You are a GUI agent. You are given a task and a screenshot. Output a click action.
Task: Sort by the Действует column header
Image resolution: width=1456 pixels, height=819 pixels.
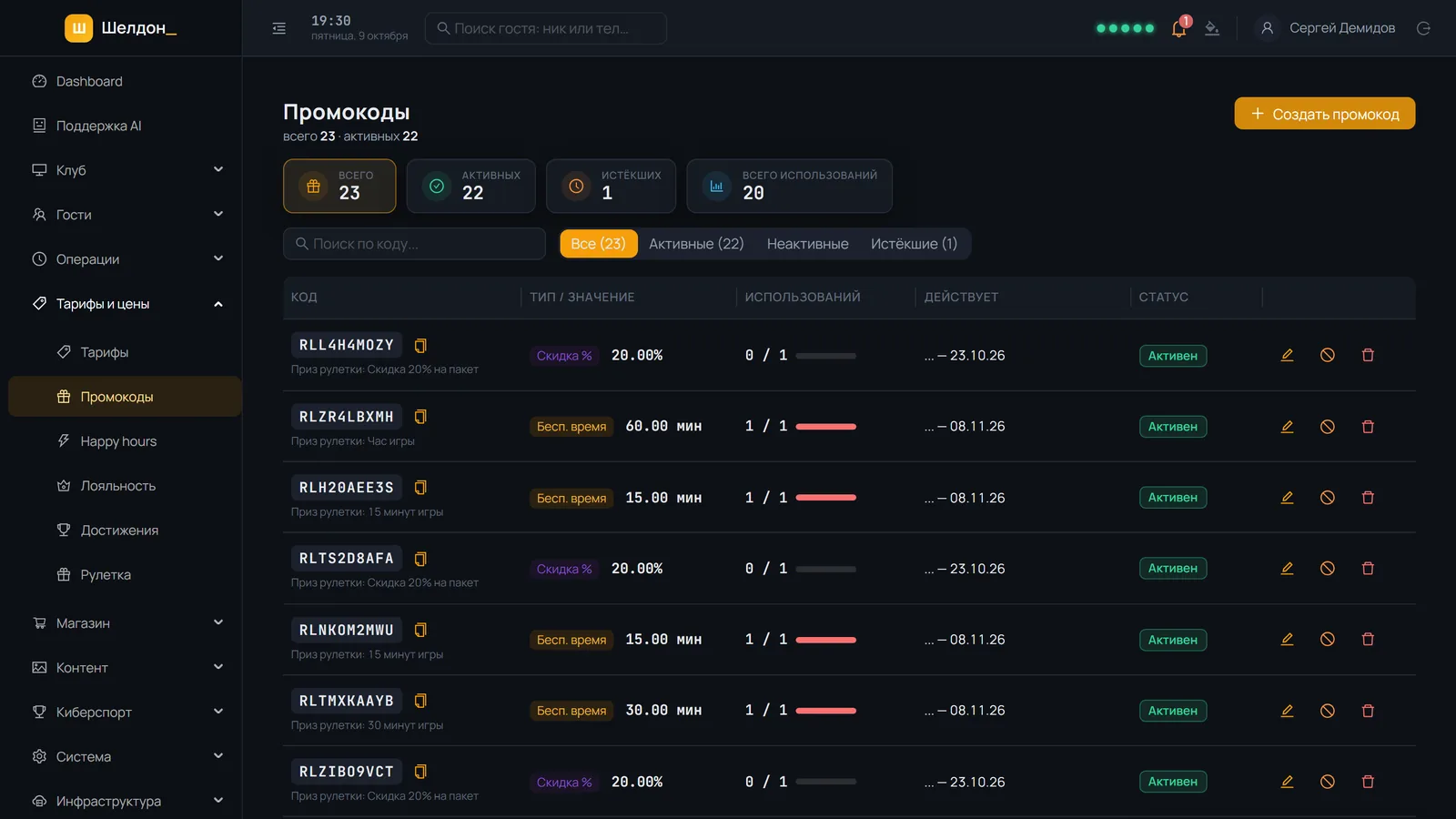(961, 297)
